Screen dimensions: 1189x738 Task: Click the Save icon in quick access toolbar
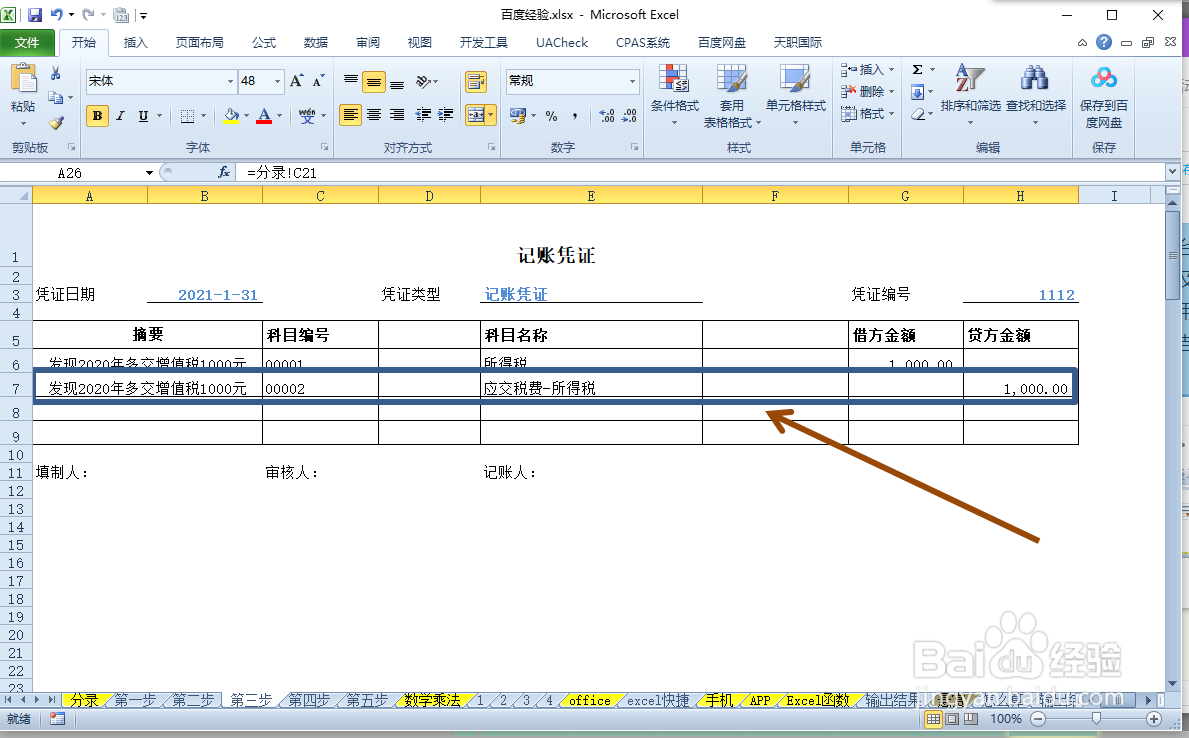coord(35,14)
